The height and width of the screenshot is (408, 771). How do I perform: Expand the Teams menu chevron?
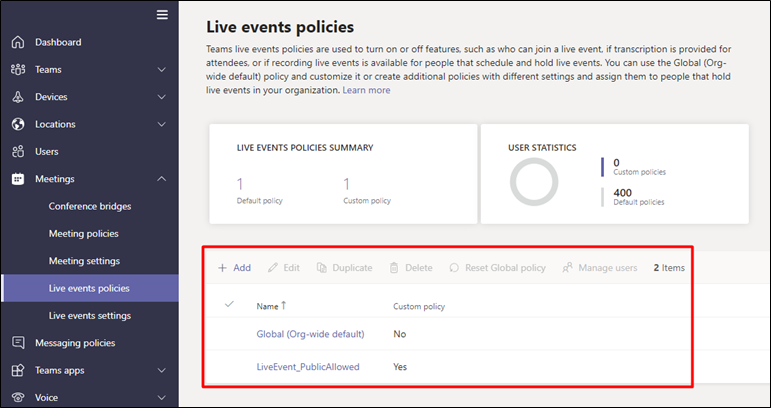[x=161, y=70]
